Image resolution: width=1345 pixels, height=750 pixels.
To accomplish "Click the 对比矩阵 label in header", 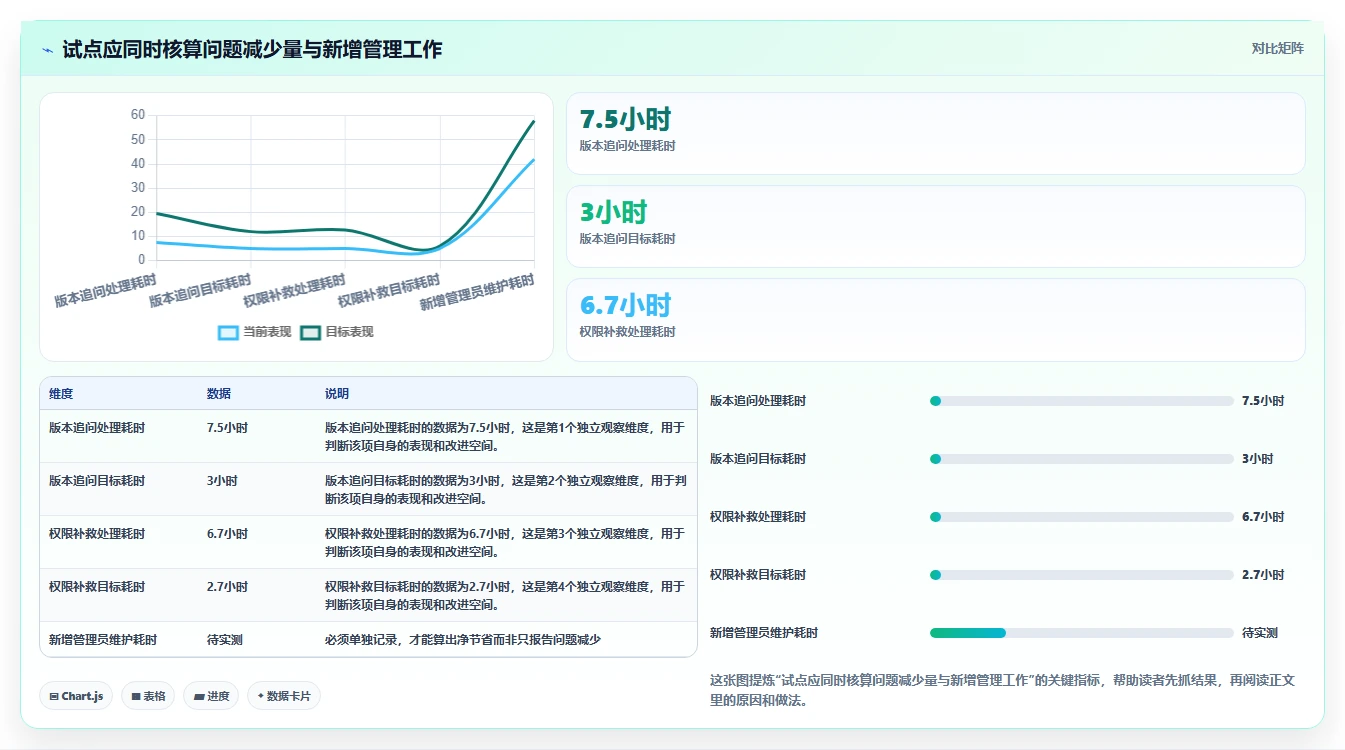I will click(1277, 48).
